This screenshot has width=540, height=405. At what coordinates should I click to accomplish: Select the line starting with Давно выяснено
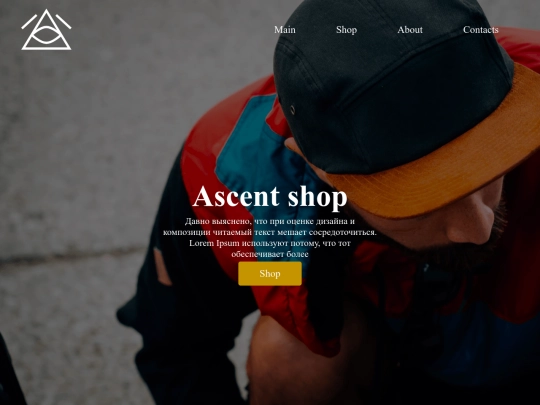[x=270, y=221]
